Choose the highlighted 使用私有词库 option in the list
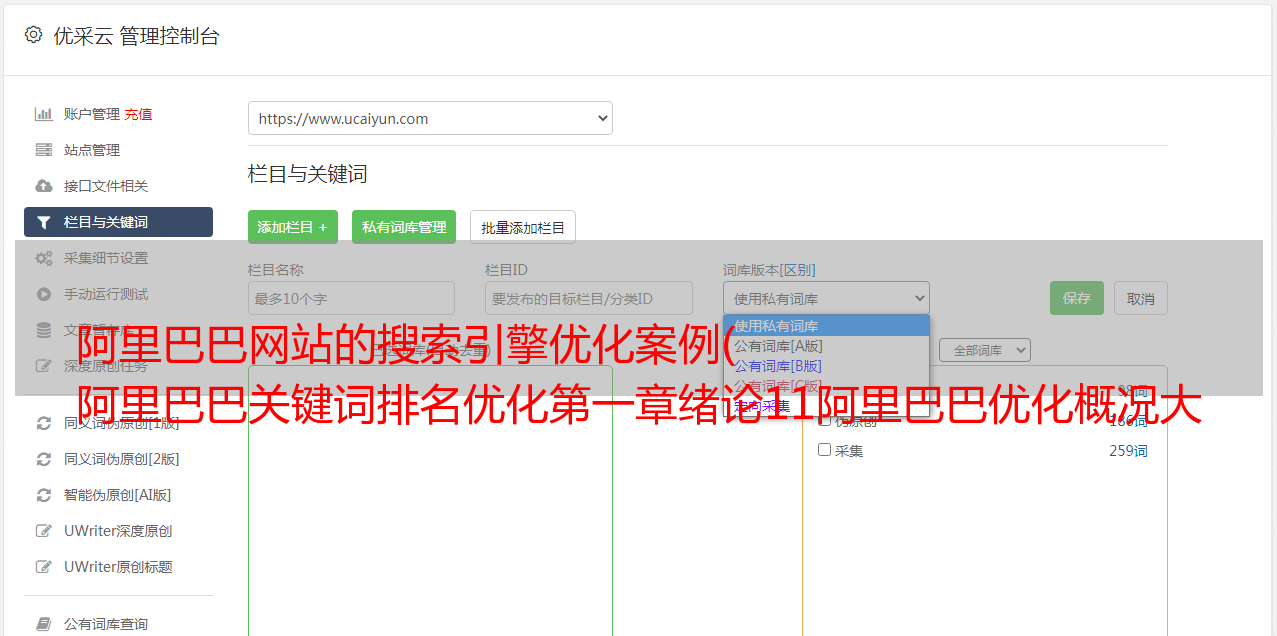Viewport: 1277px width, 636px height. 826,325
